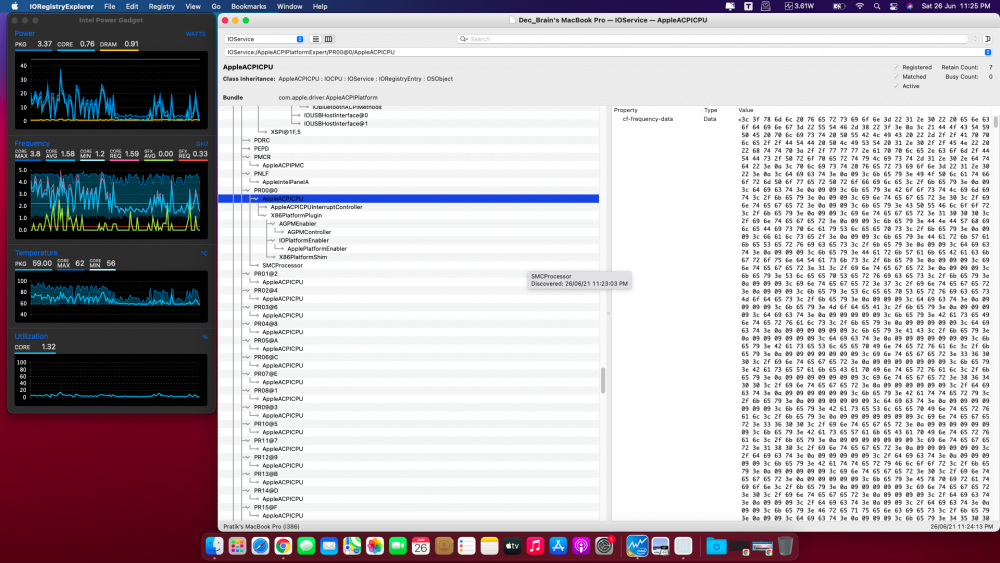Open Reminders from the Dock
1000x563 pixels.
click(467, 546)
